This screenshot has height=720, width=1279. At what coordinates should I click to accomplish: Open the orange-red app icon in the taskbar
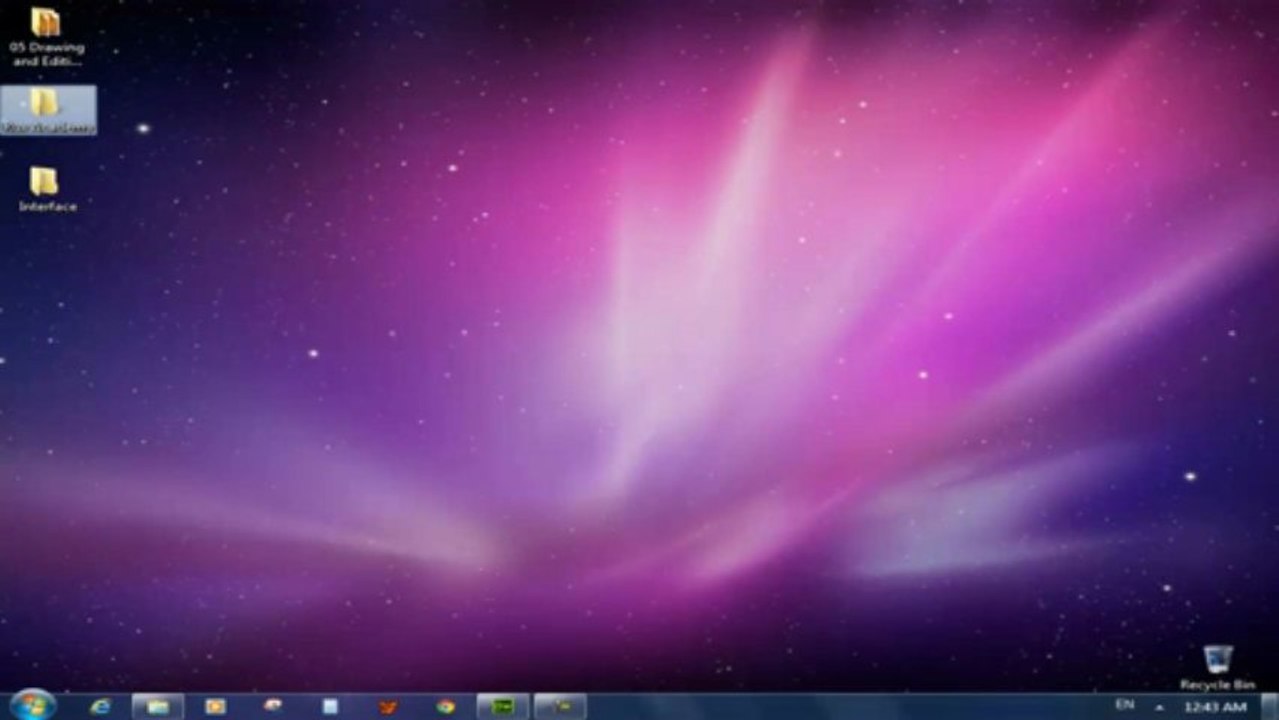tap(388, 707)
